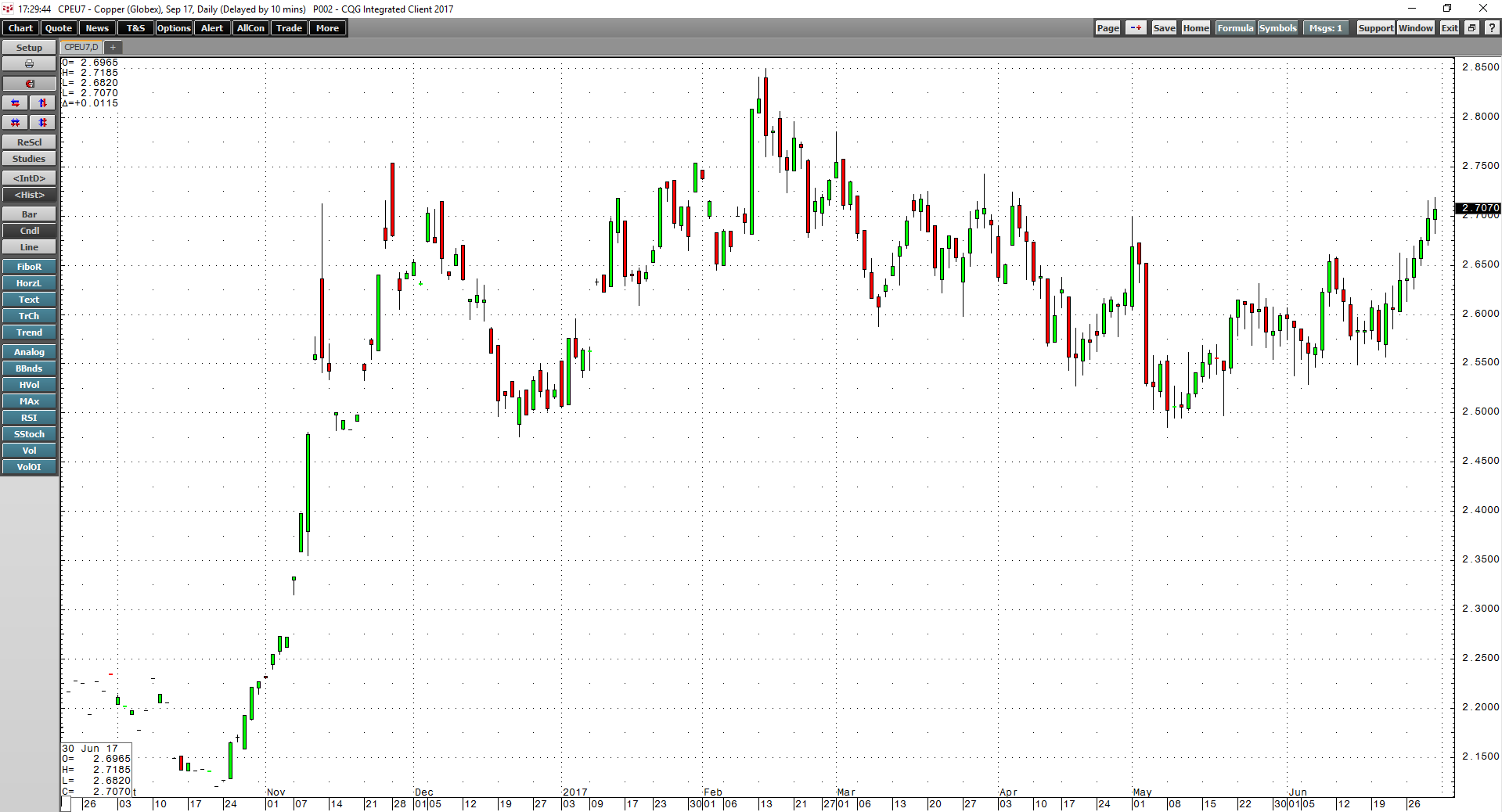Click the print chart icon
Screen dimensions: 1502x812
coord(29,64)
